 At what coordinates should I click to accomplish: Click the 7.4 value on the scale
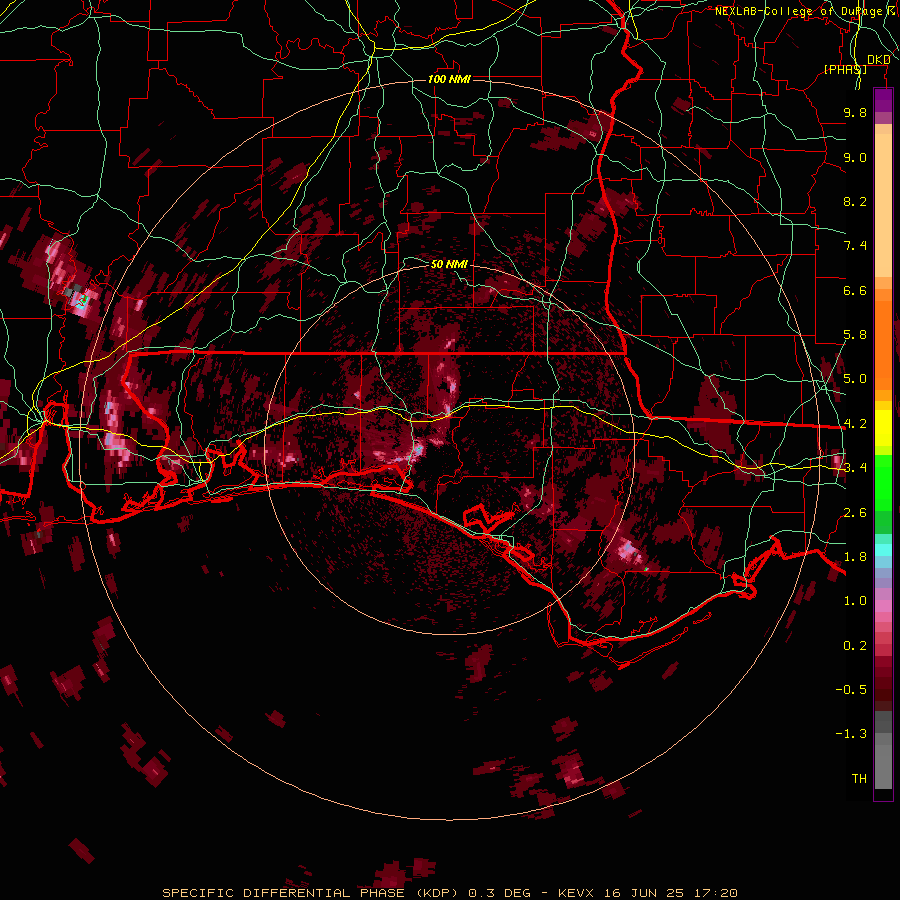pyautogui.click(x=855, y=246)
